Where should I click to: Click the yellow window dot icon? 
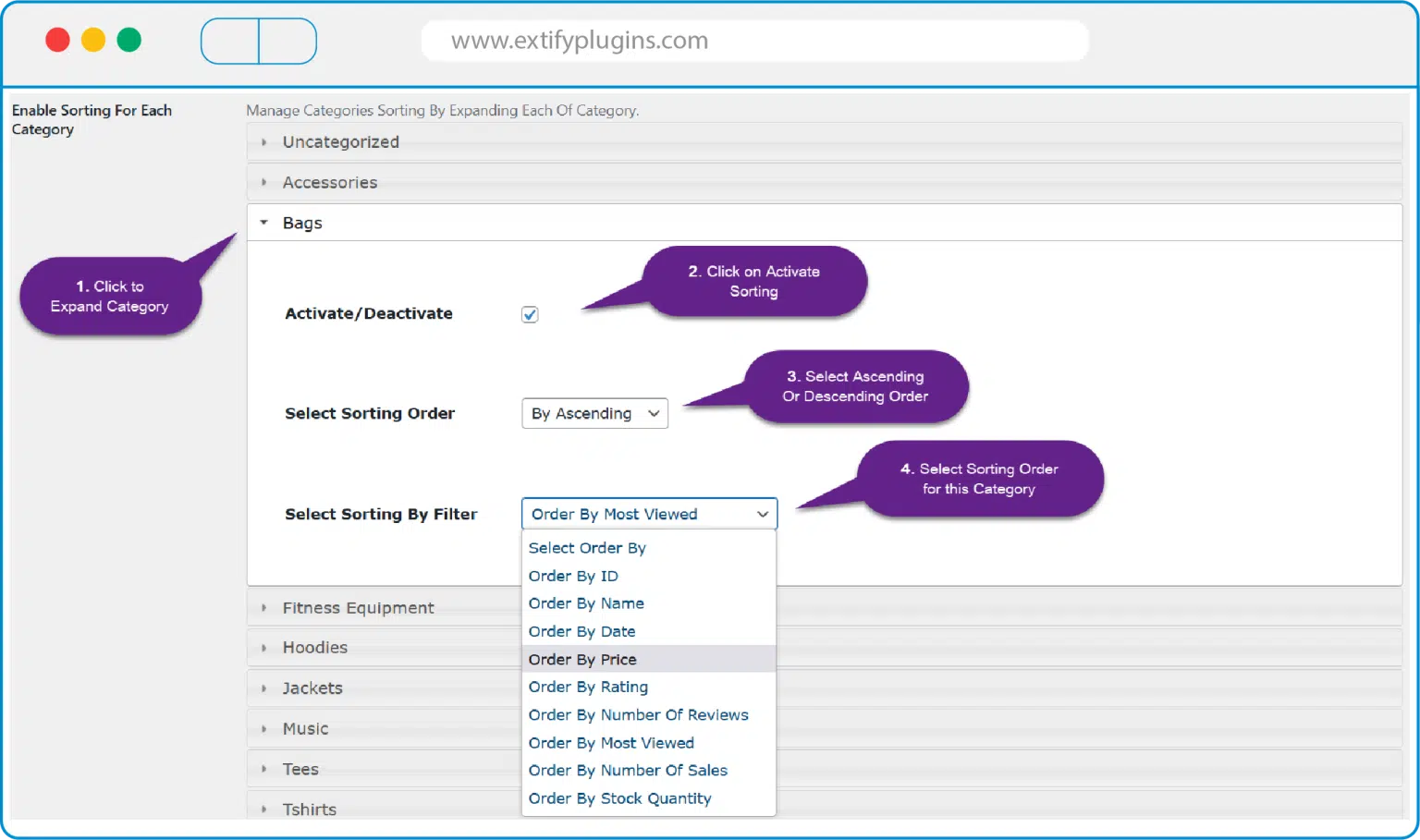click(93, 41)
